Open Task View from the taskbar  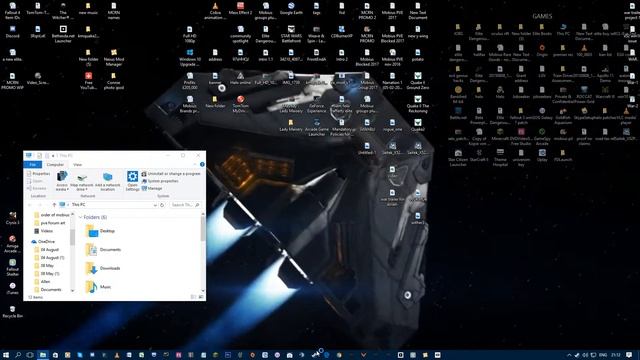click(x=30, y=355)
